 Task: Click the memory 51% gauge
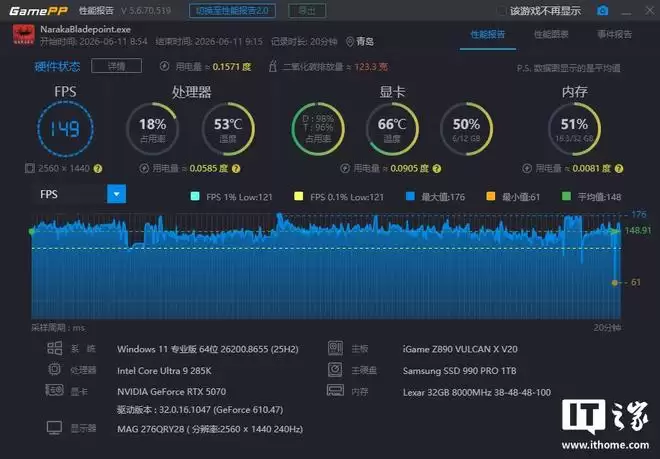pyautogui.click(x=574, y=128)
